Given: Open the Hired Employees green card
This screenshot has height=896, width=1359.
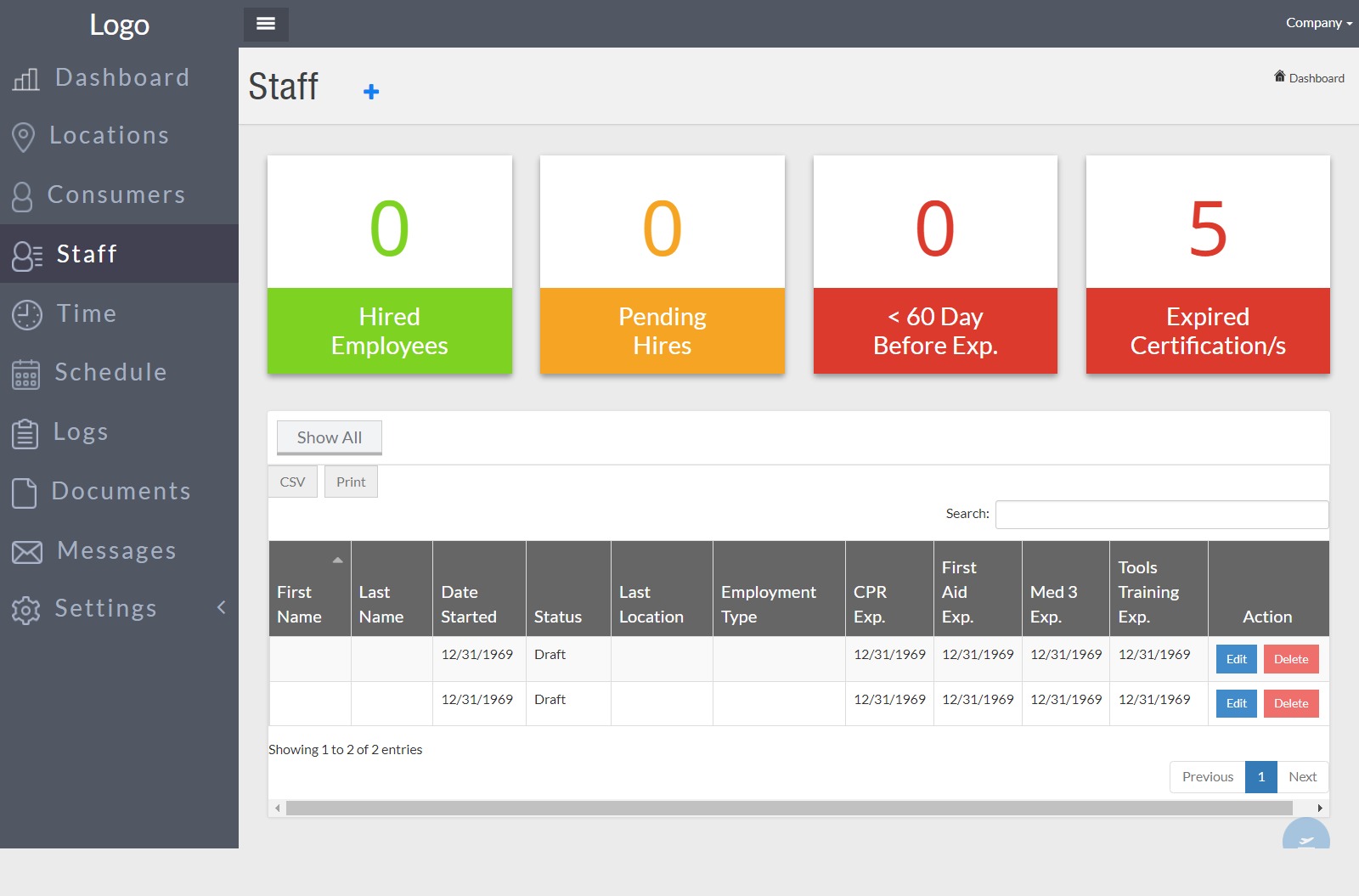Looking at the screenshot, I should point(390,264).
